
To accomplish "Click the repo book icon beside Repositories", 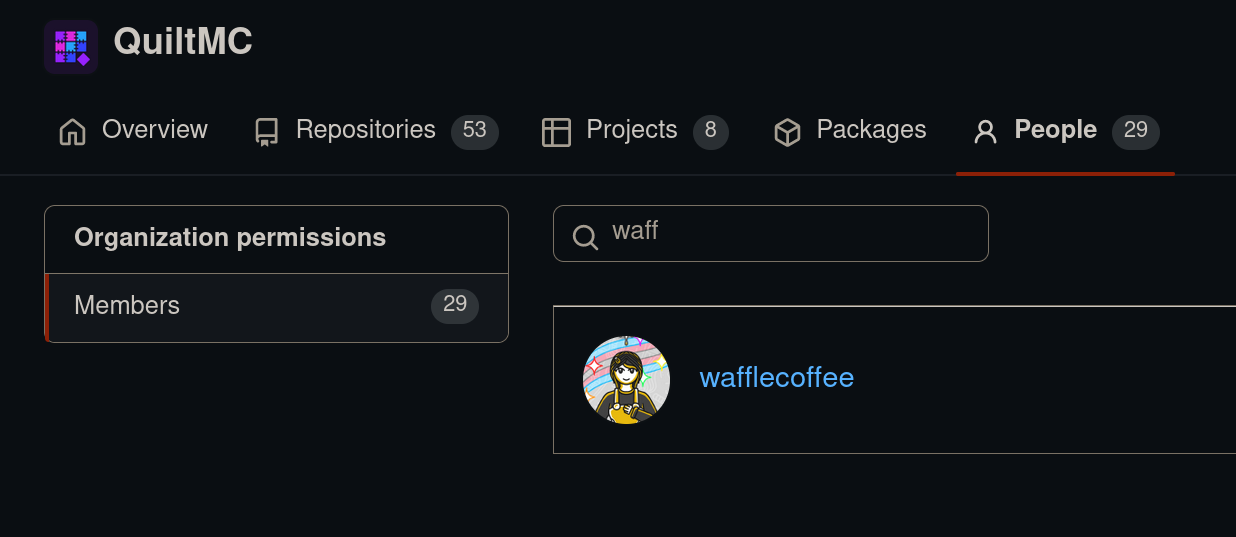I will pyautogui.click(x=266, y=132).
